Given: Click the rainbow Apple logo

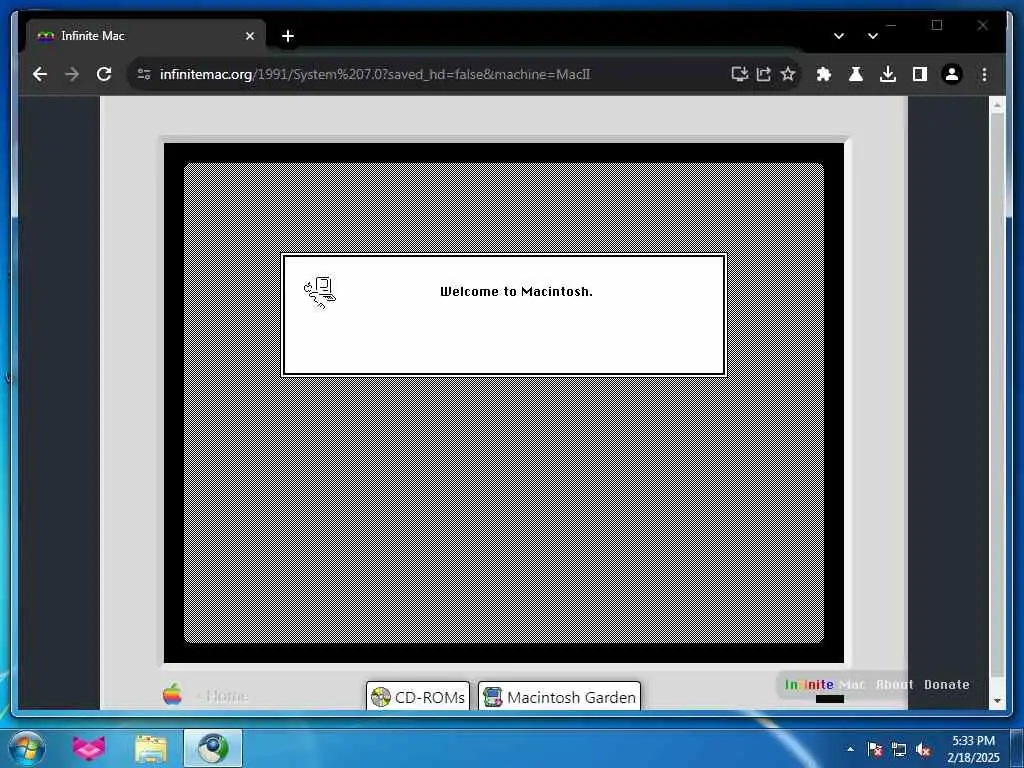Looking at the screenshot, I should (x=172, y=695).
